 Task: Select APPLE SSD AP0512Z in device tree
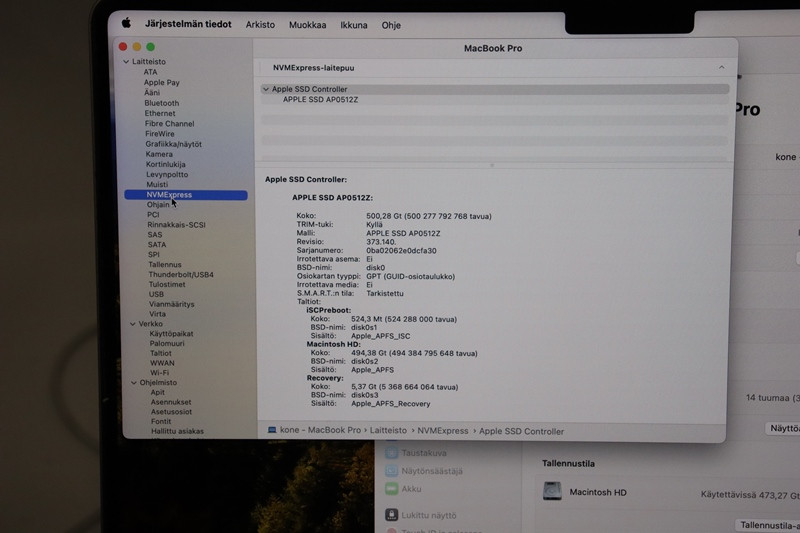pos(320,99)
